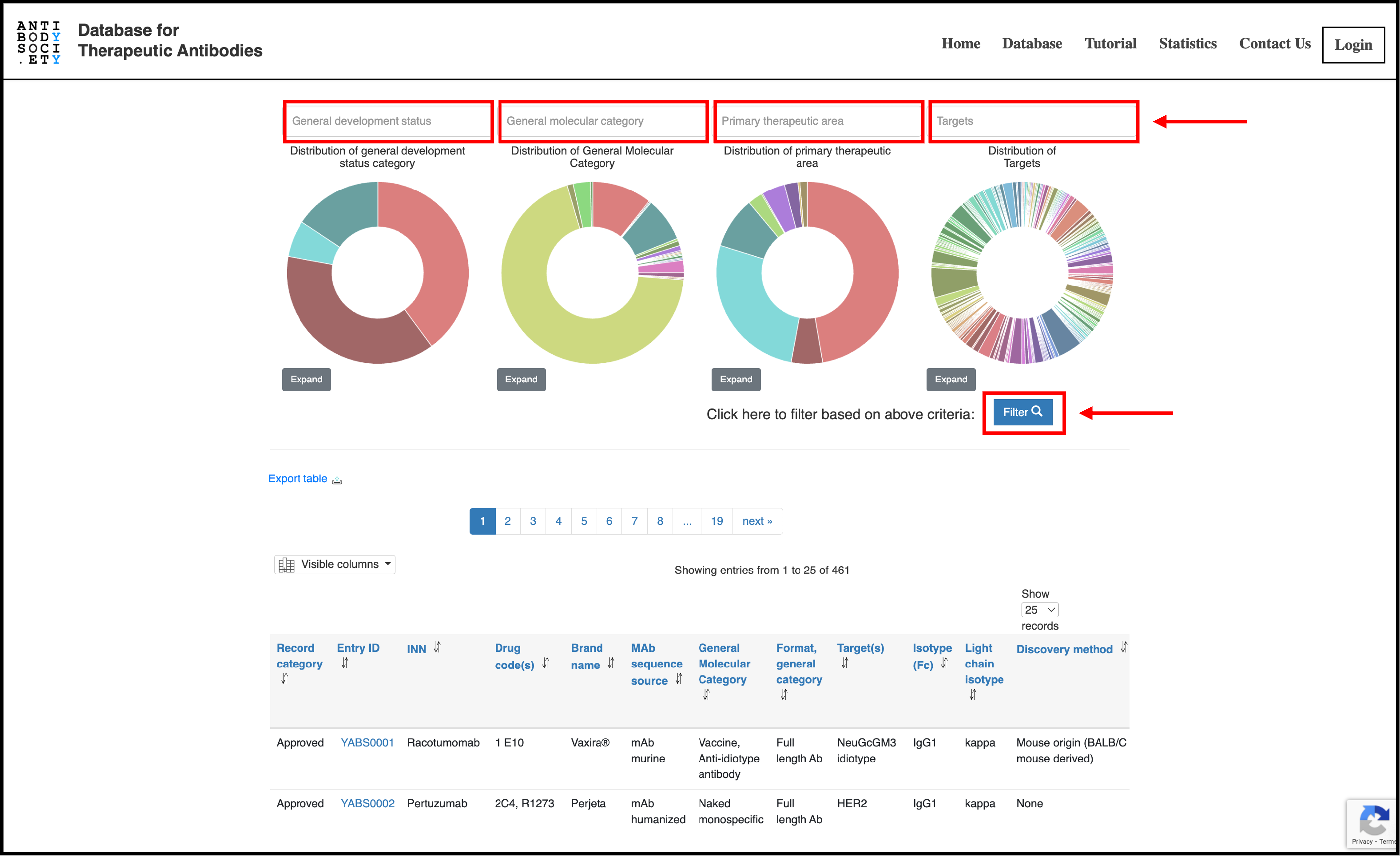The height and width of the screenshot is (857, 1400).
Task: Open the Visible columns dropdown
Action: [335, 564]
